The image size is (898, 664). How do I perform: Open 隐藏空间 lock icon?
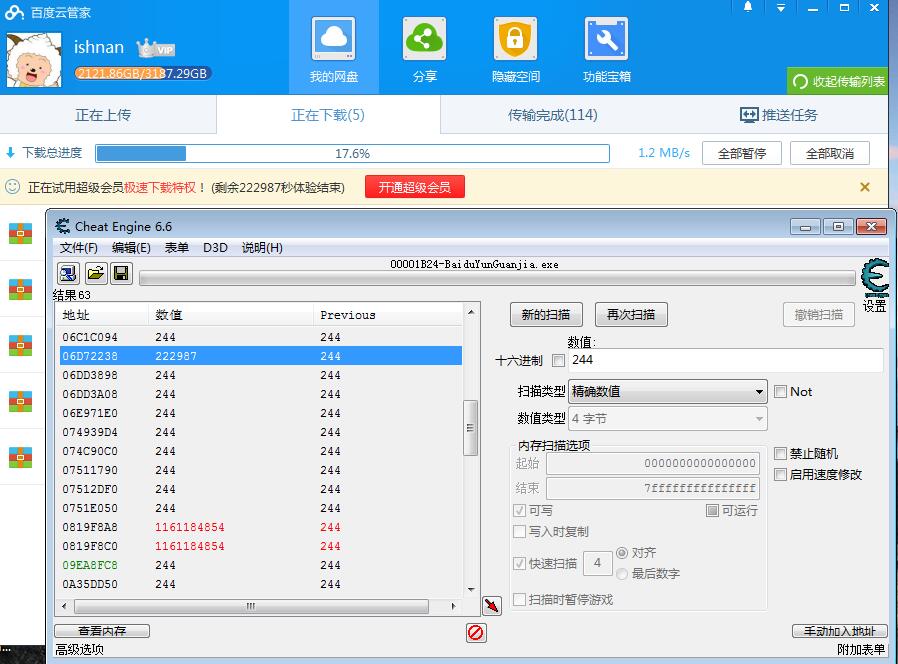click(515, 38)
